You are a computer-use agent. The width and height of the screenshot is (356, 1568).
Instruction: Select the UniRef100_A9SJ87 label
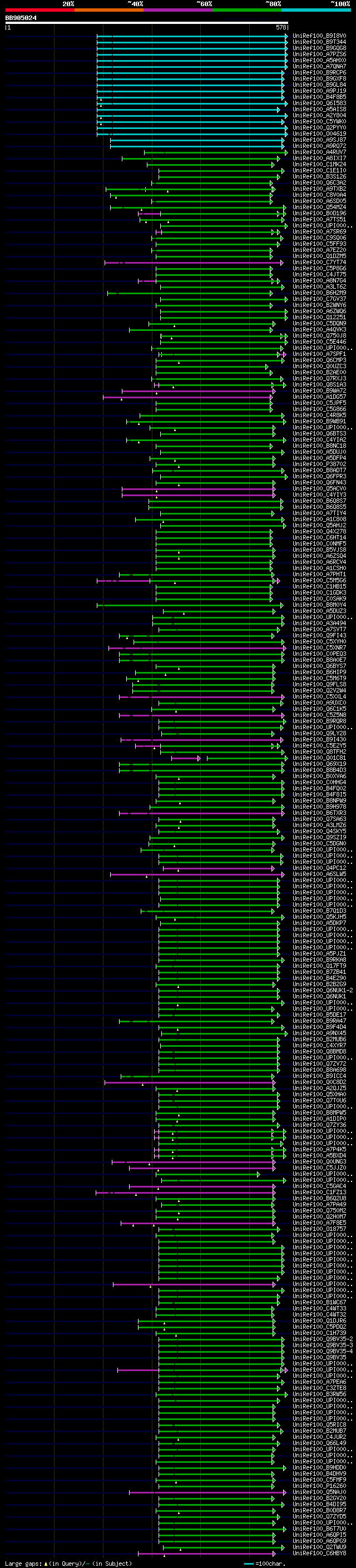click(319, 140)
